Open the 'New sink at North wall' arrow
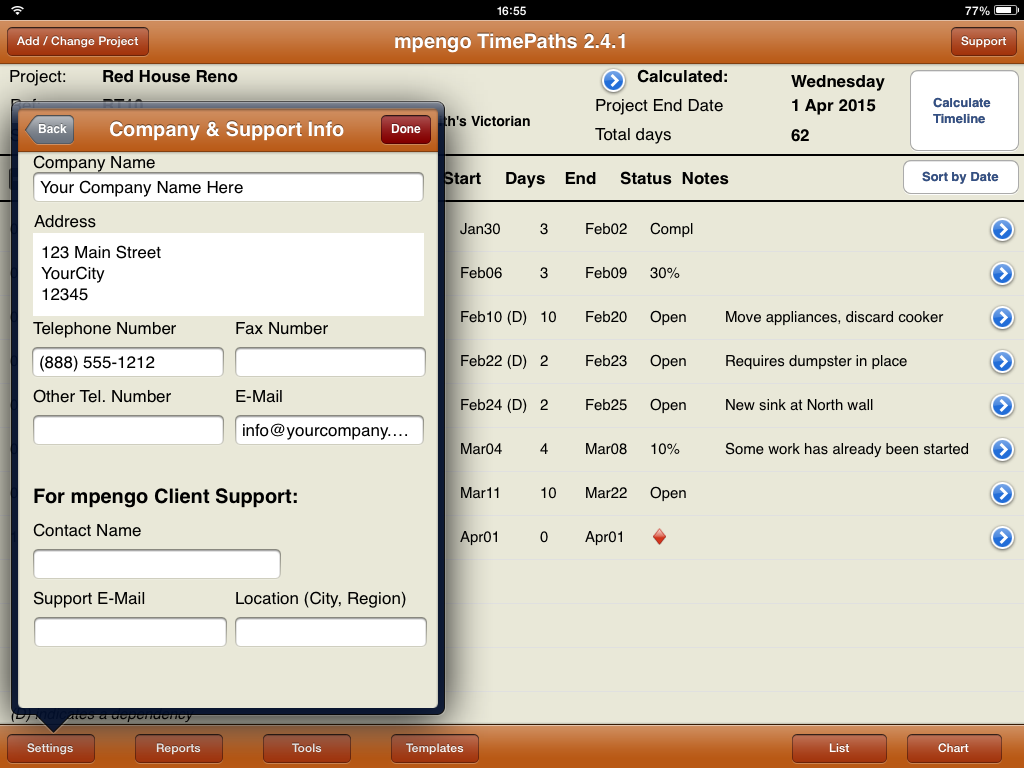The height and width of the screenshot is (768, 1024). click(1002, 406)
